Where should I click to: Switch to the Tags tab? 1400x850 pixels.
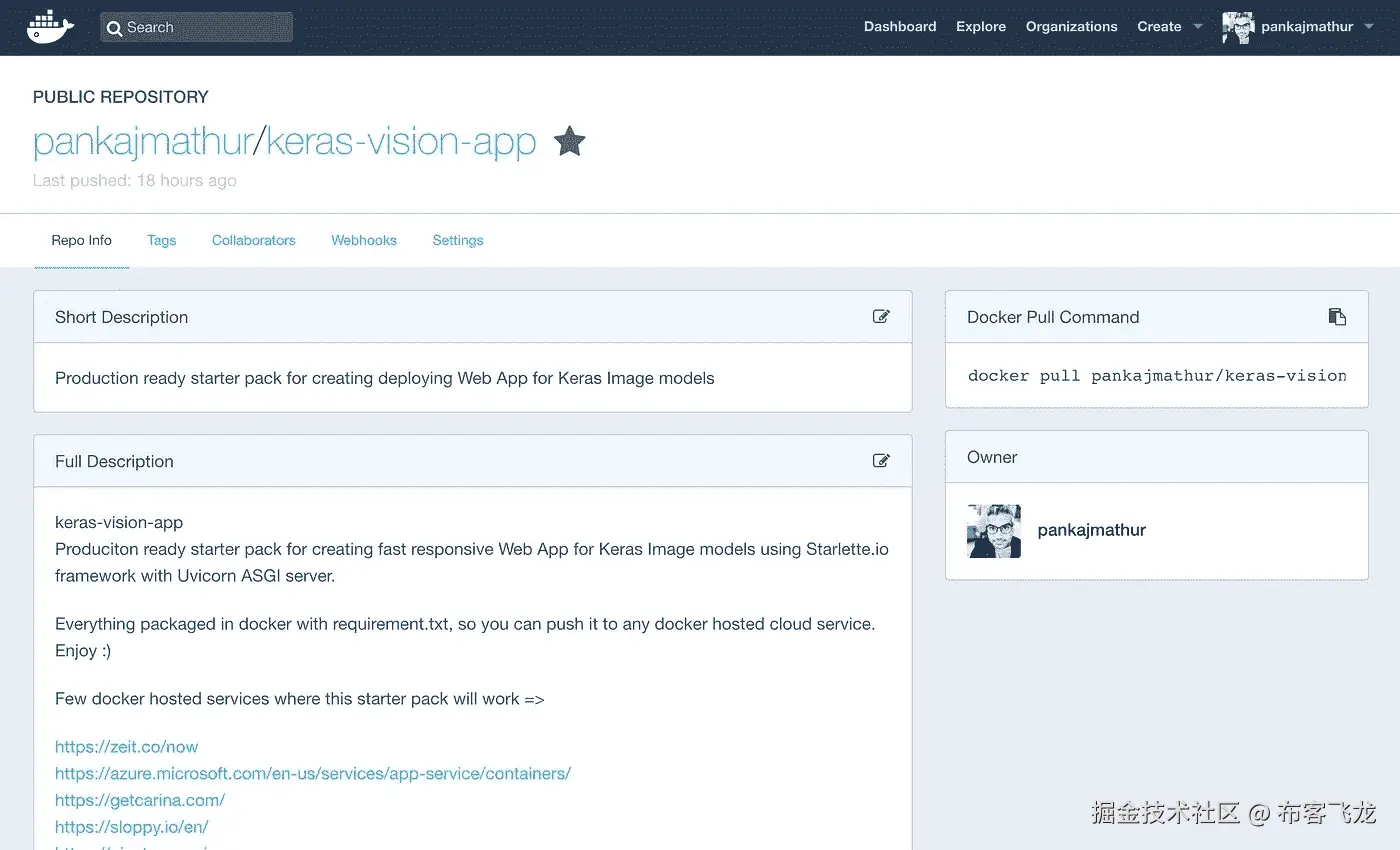point(161,240)
